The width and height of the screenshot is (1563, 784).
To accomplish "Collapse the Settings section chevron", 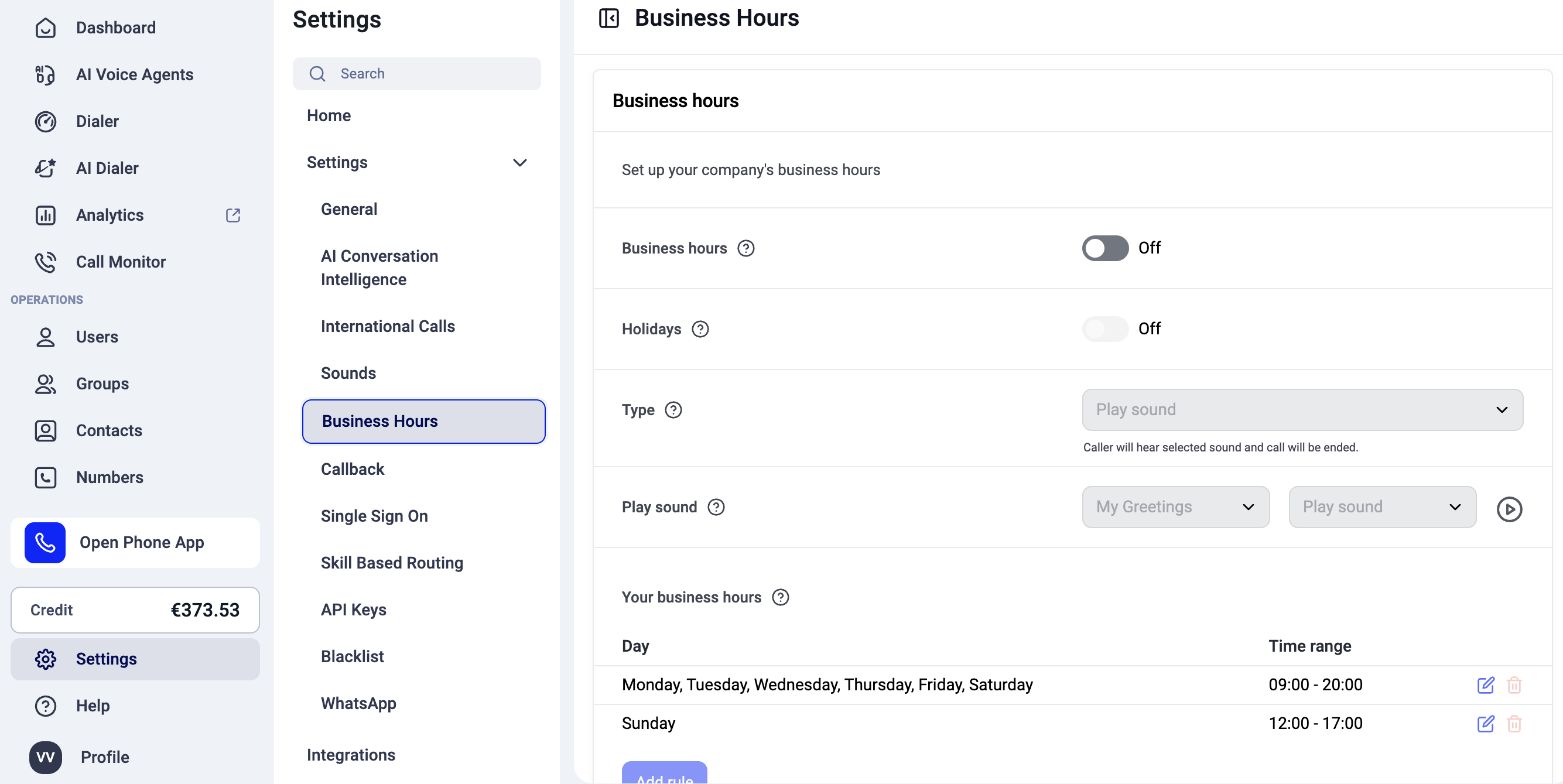I will click(x=519, y=163).
